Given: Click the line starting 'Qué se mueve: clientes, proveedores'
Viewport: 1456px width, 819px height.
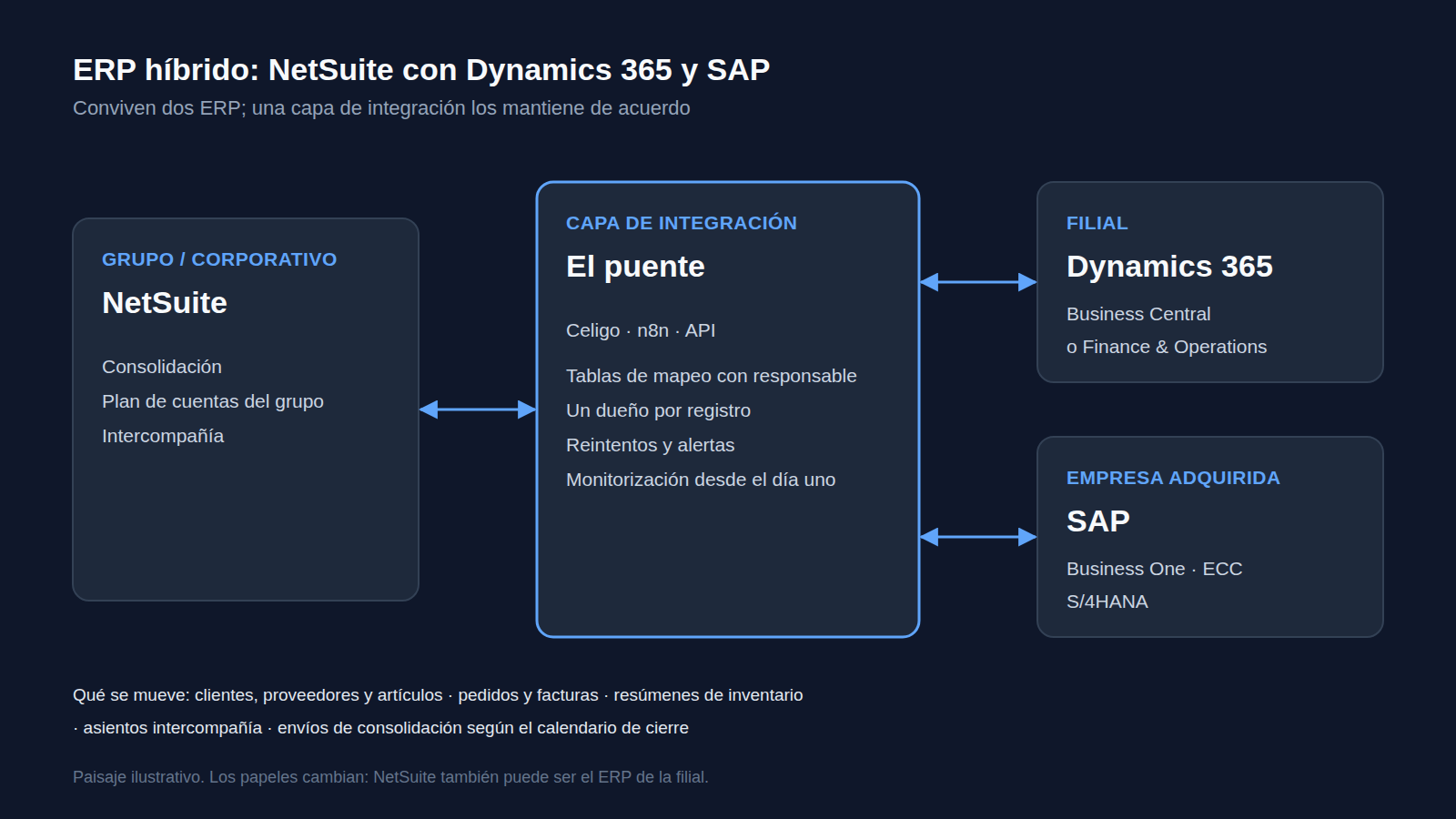Looking at the screenshot, I should pyautogui.click(x=438, y=695).
